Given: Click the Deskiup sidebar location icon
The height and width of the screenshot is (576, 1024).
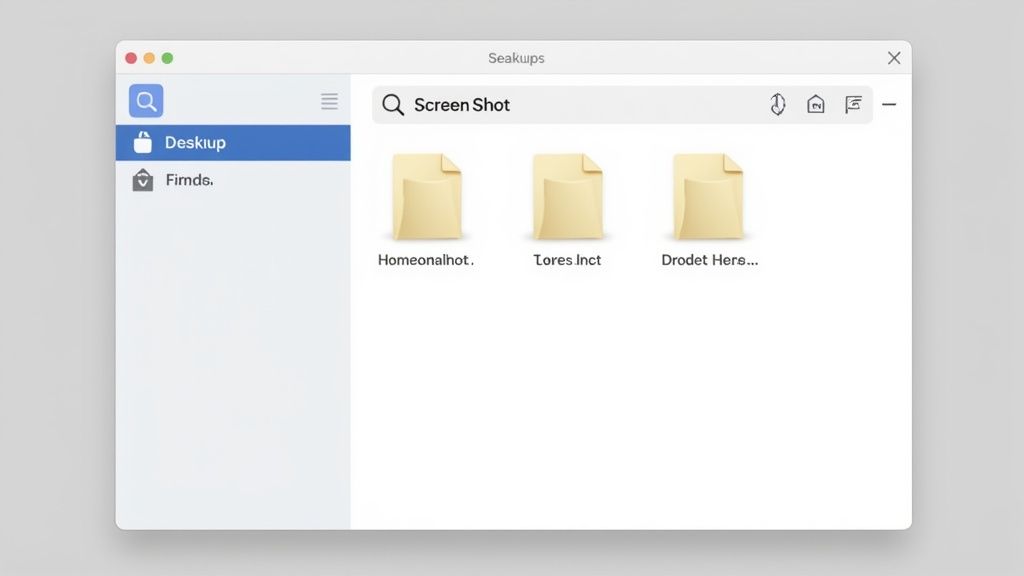Looking at the screenshot, I should (x=146, y=142).
